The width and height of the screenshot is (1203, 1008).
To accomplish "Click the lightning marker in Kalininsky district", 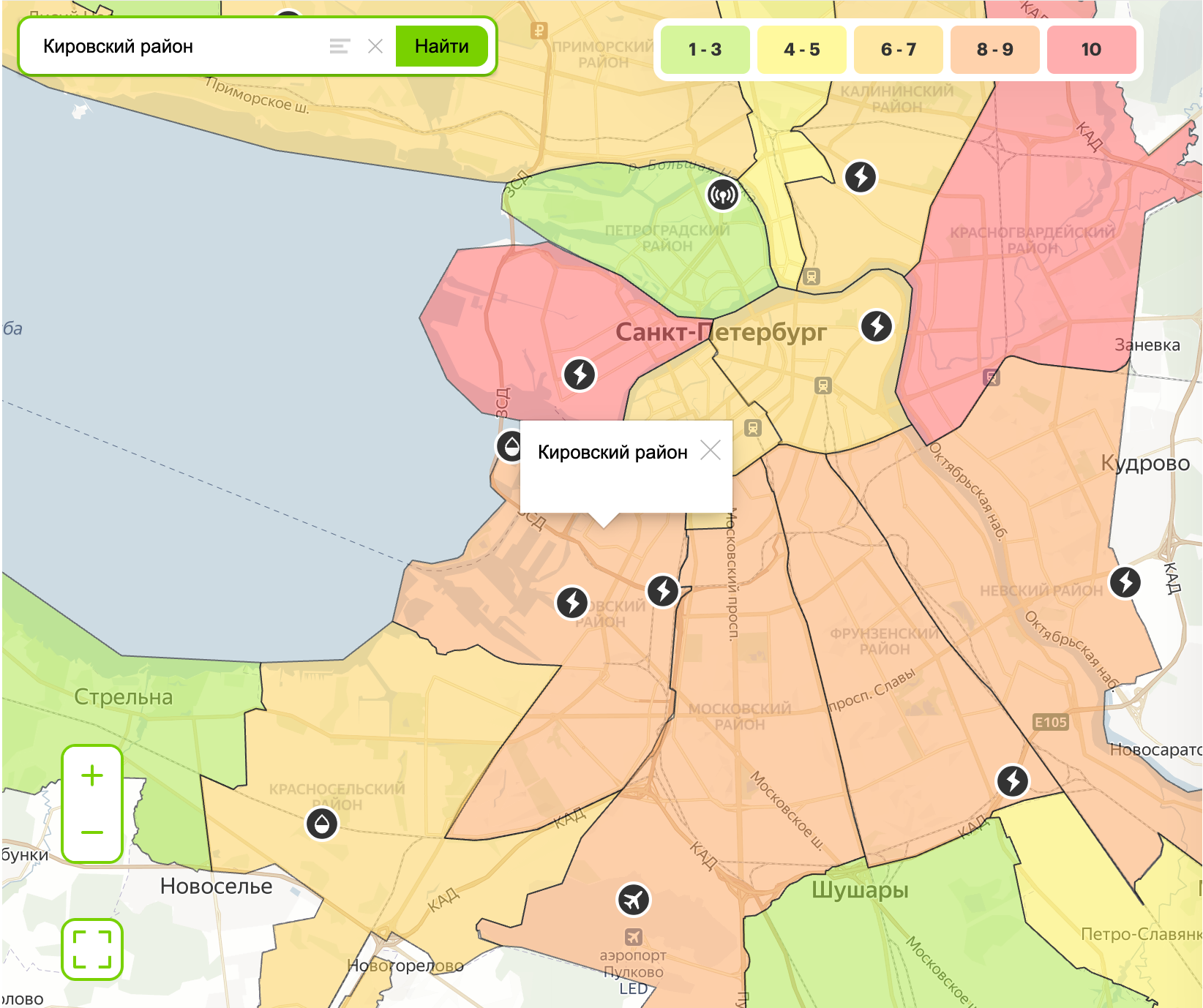I will click(x=861, y=177).
